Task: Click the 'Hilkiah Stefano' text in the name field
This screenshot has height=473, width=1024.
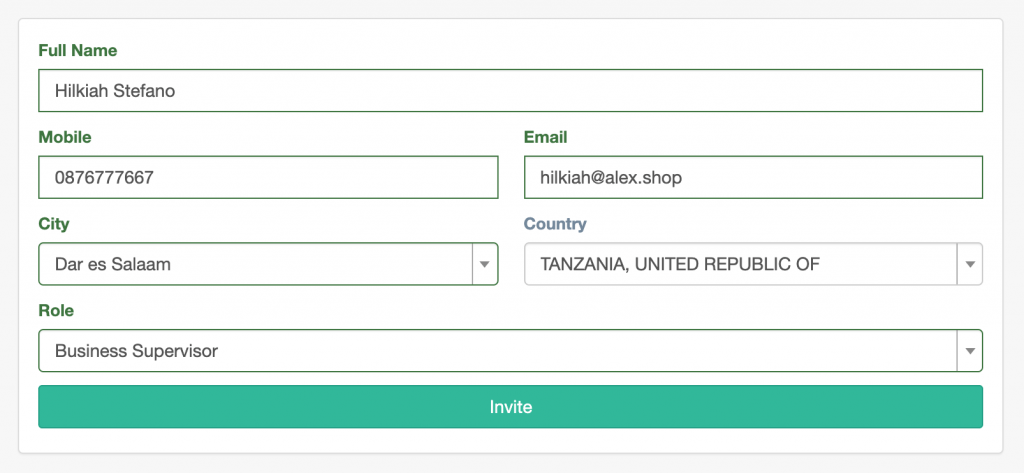Action: [x=115, y=91]
